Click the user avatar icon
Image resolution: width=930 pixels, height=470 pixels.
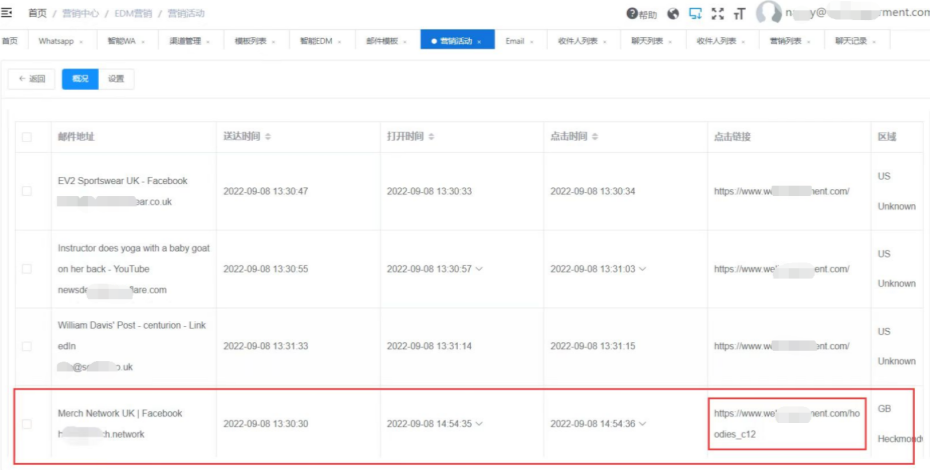[769, 13]
